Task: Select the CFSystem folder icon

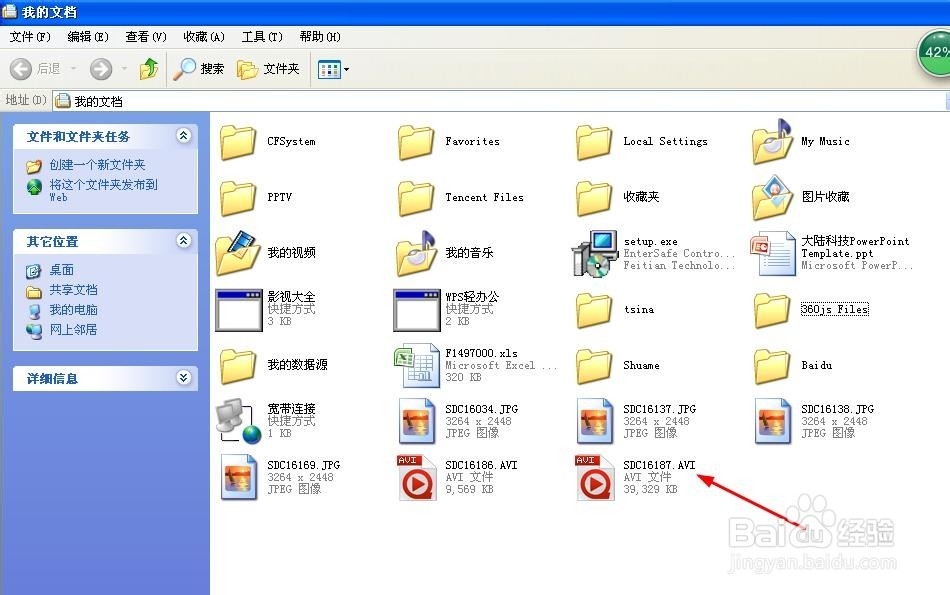Action: pyautogui.click(x=238, y=142)
